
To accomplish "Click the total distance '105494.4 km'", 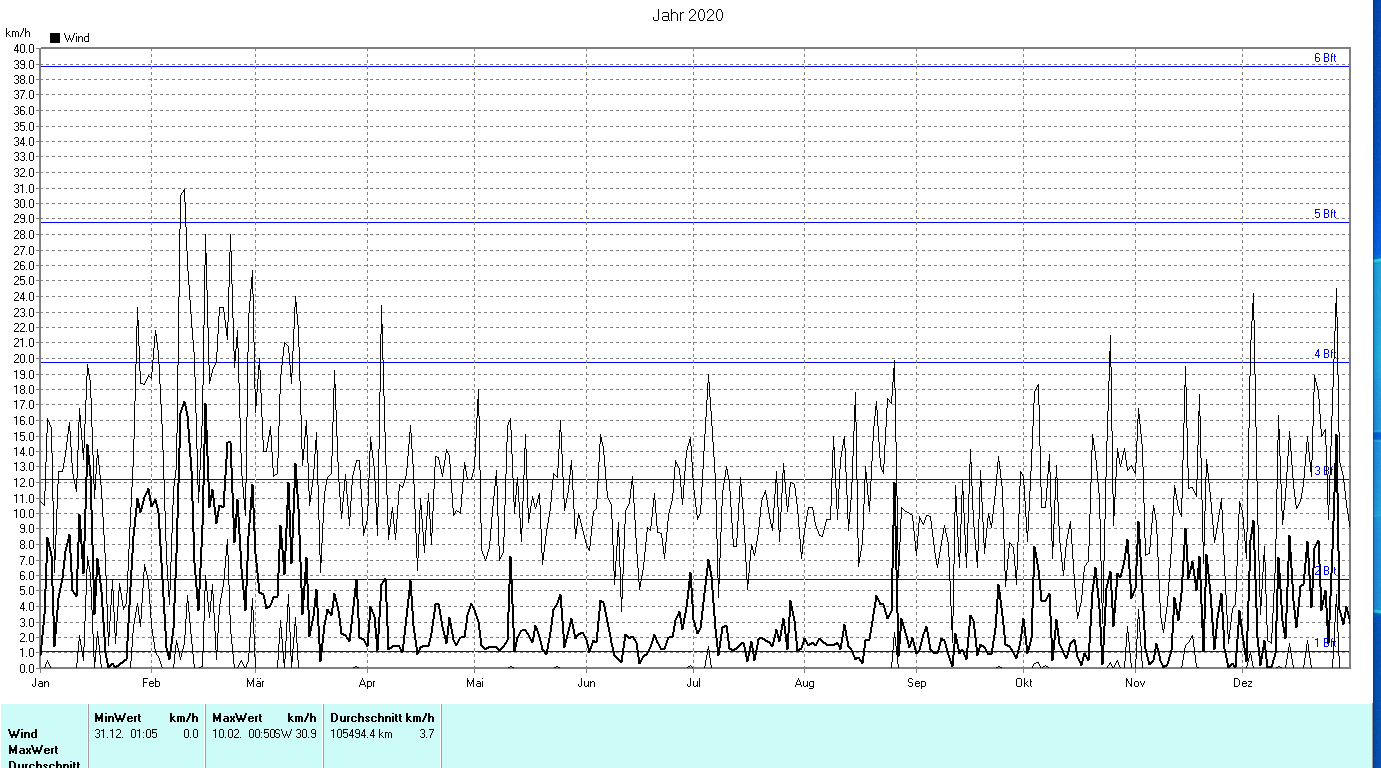I will [362, 734].
